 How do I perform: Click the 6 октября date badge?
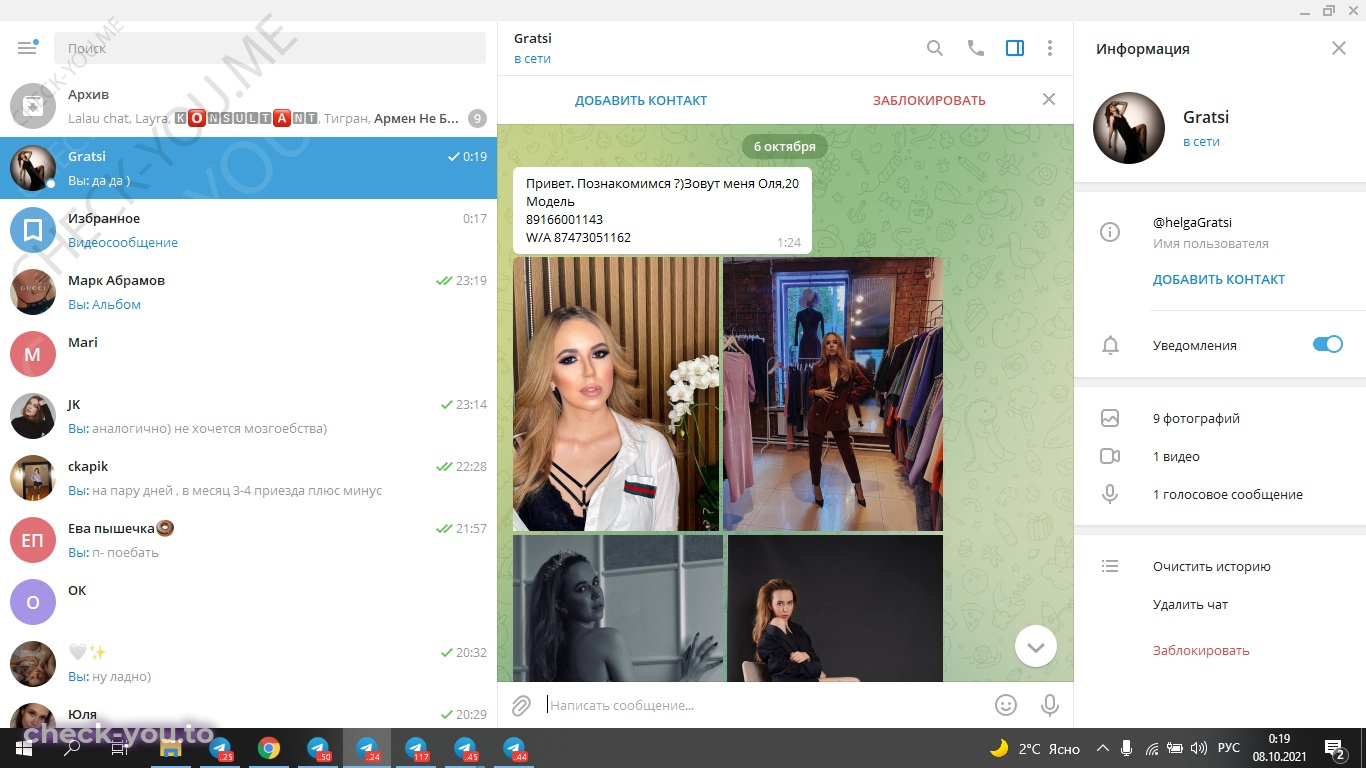[x=785, y=146]
